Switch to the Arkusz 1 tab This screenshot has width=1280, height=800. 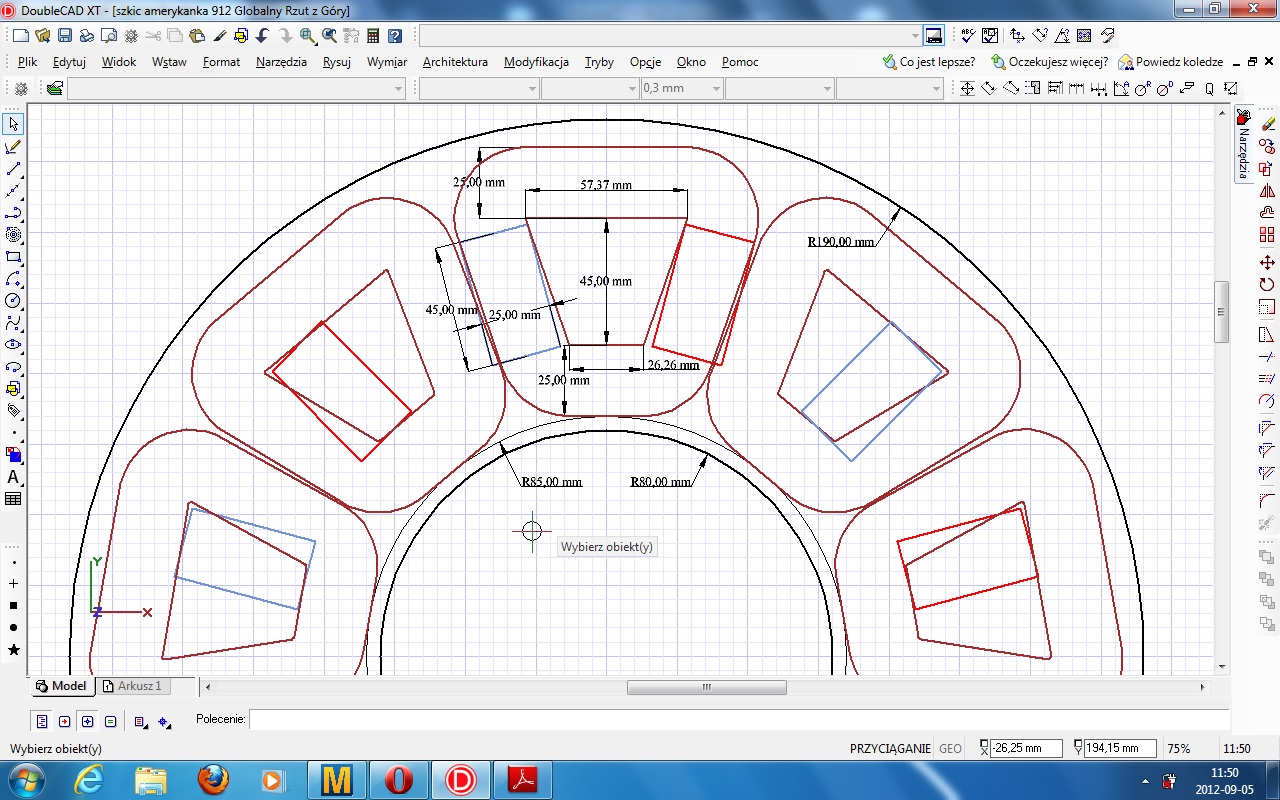click(134, 687)
